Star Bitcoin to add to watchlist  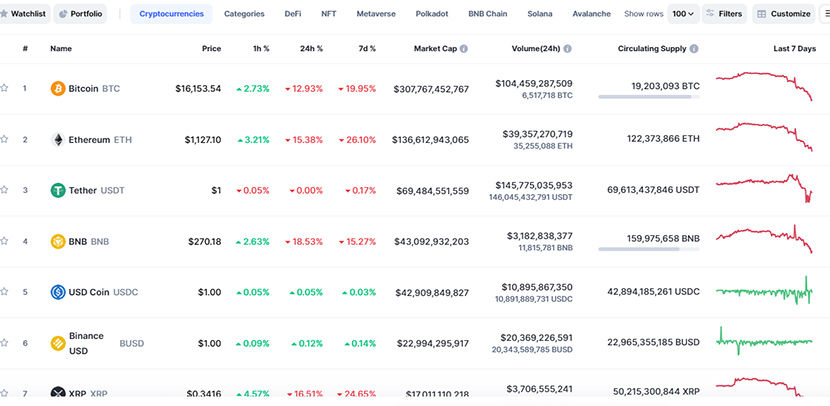(x=4, y=88)
